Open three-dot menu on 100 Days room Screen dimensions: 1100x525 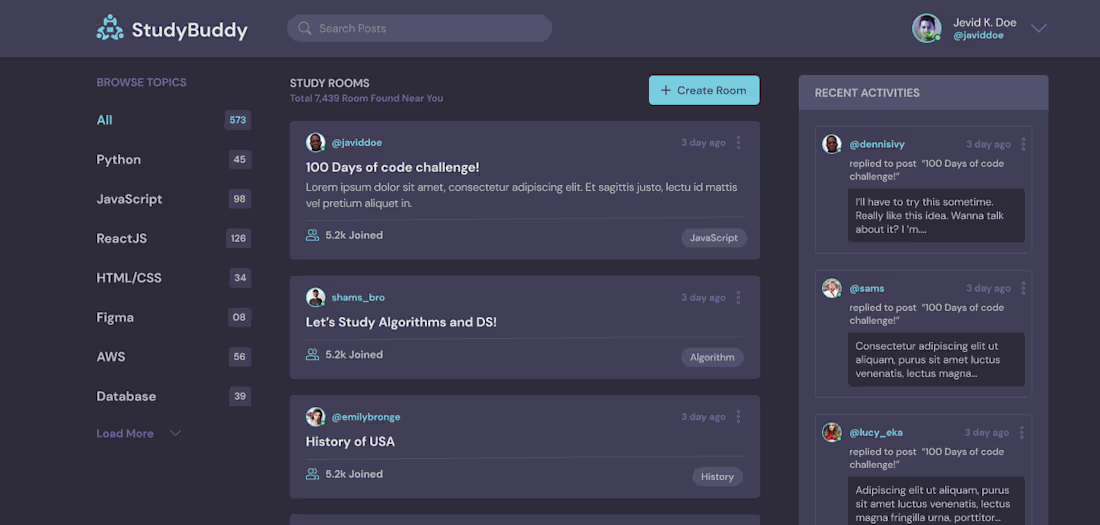(739, 143)
